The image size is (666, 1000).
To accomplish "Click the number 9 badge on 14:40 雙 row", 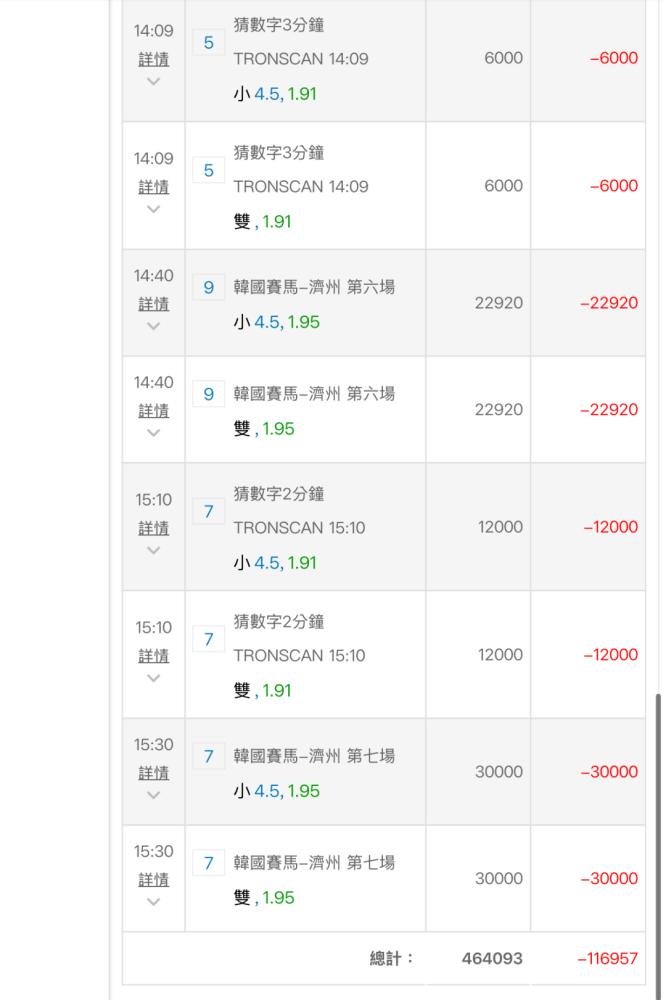I will 209,394.
